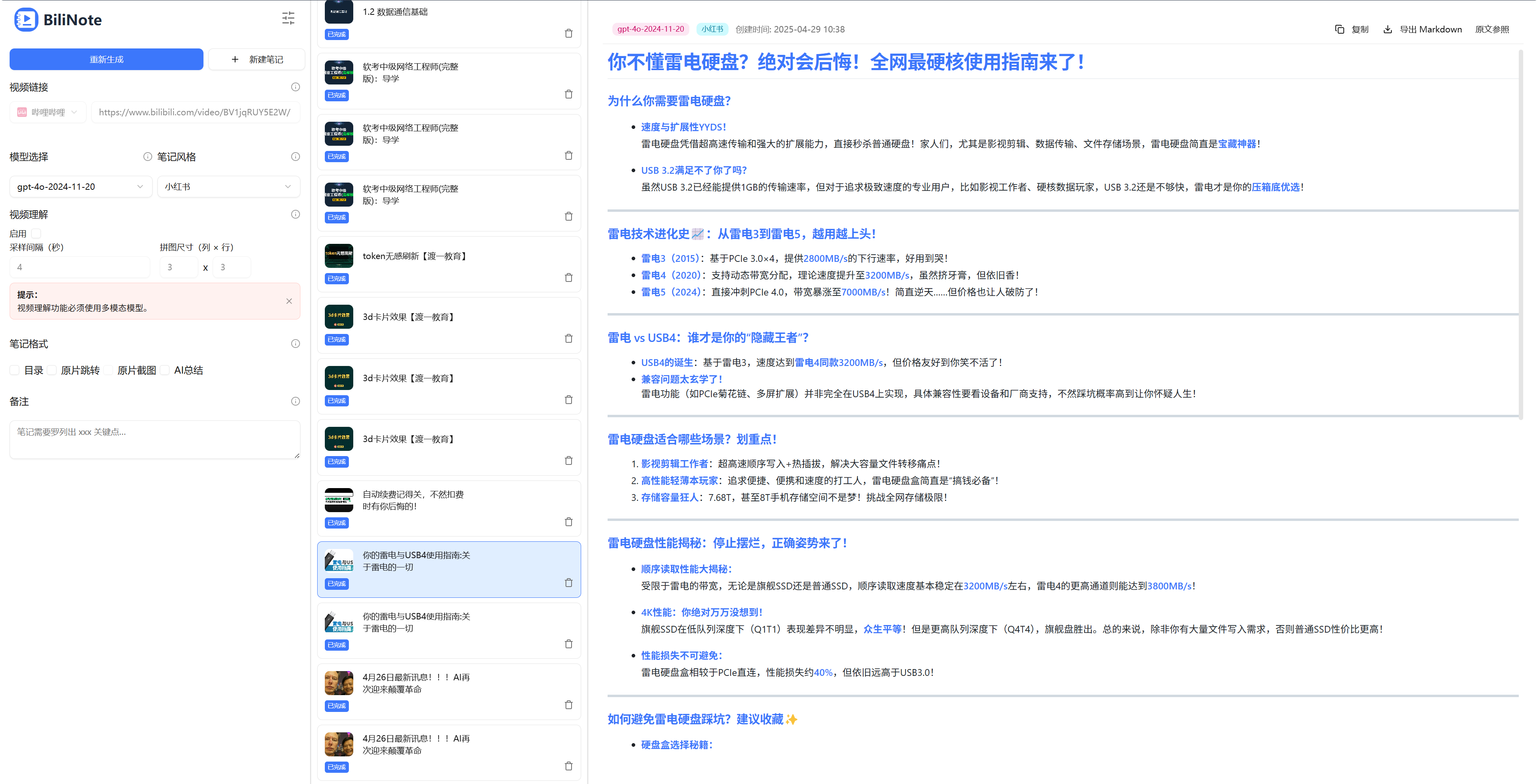Screen dimensions: 1538x784
Task: Open the gpt-4o model selection dropdown
Action: point(81,186)
